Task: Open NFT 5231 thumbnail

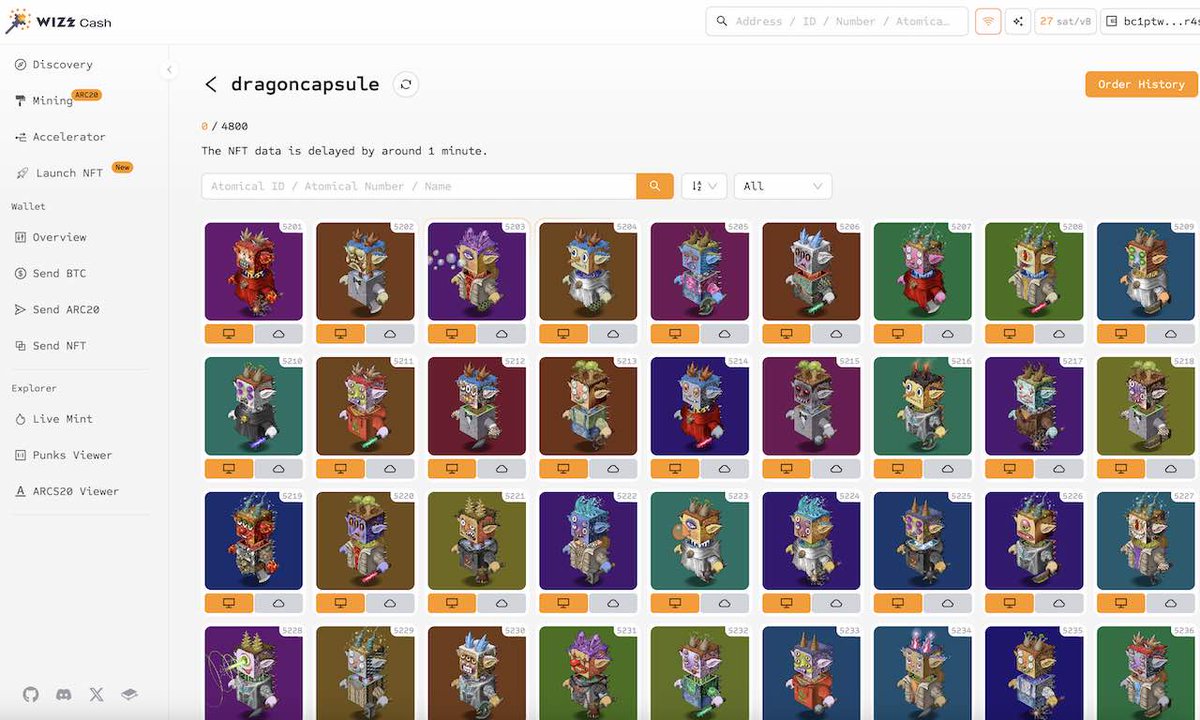Action: (x=588, y=673)
